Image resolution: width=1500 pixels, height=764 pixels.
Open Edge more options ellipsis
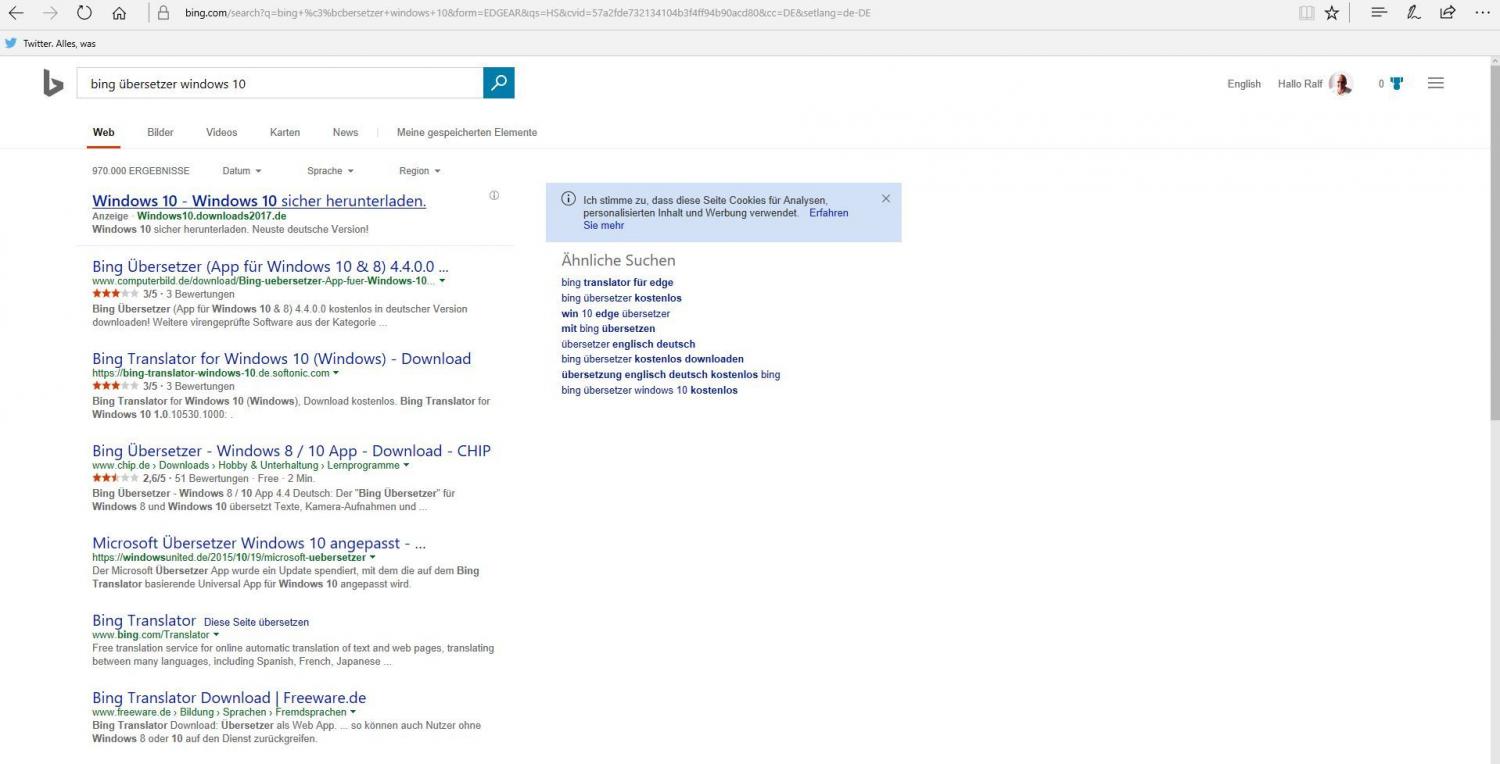pos(1482,13)
